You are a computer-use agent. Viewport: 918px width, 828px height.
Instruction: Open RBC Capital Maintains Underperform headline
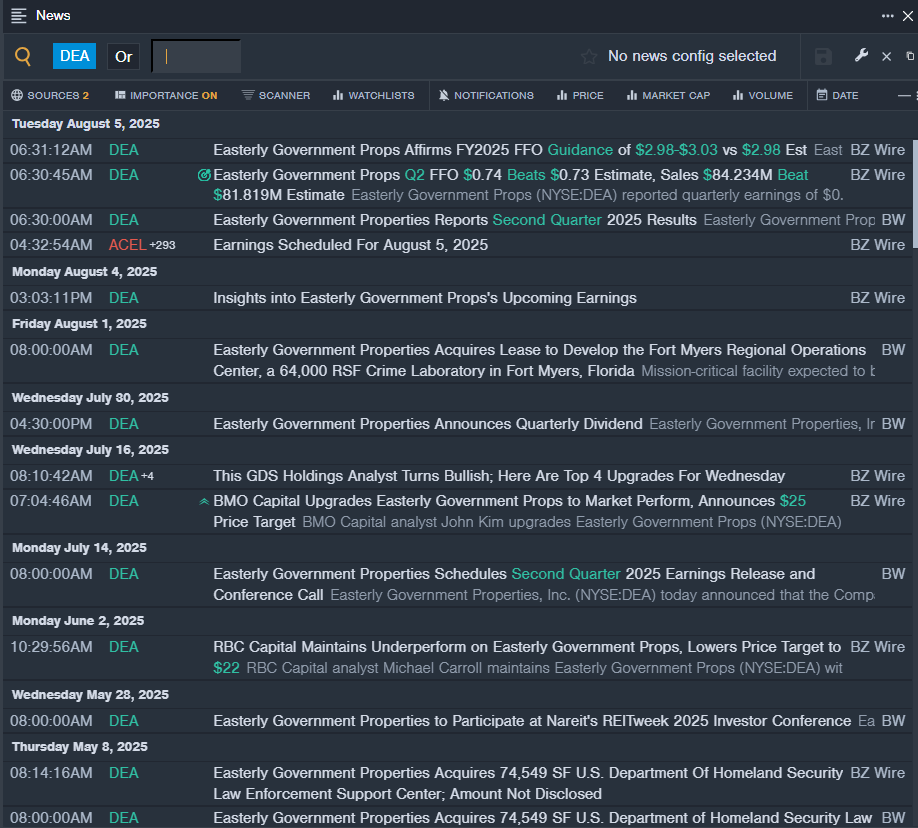click(x=527, y=657)
